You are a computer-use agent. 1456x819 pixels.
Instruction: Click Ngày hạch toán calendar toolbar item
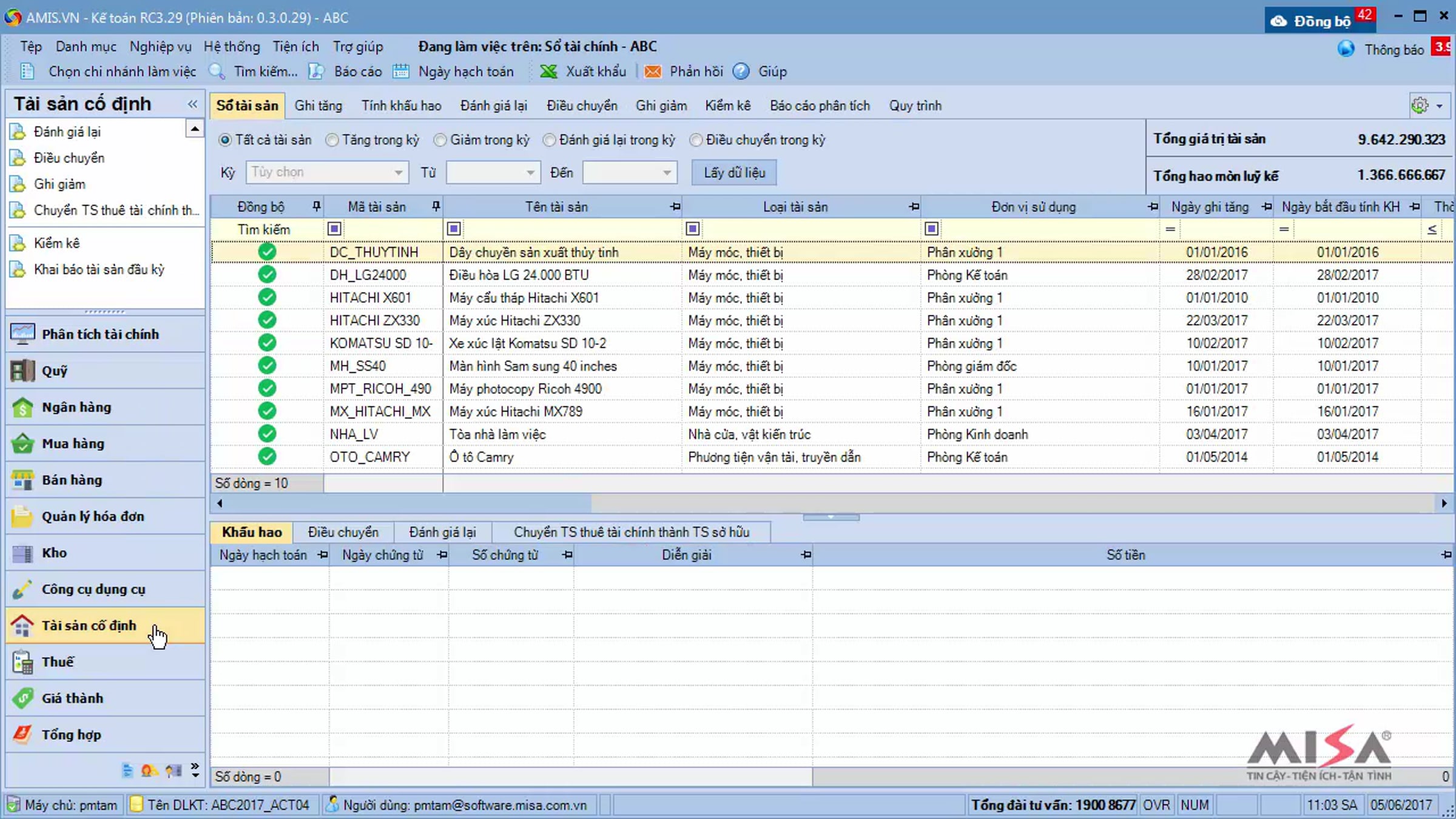(x=453, y=72)
